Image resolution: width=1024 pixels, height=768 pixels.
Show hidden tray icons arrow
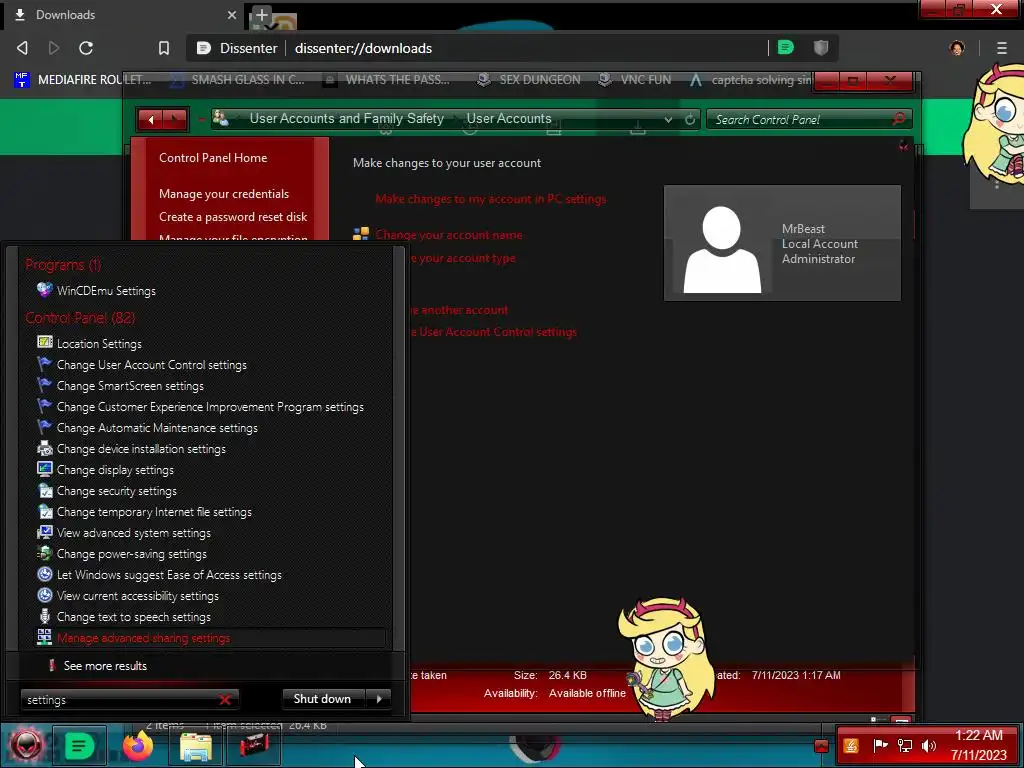[822, 746]
